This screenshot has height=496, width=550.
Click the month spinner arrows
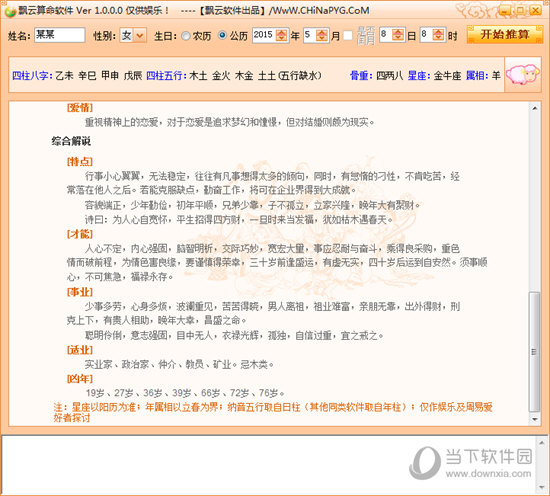tap(322, 35)
